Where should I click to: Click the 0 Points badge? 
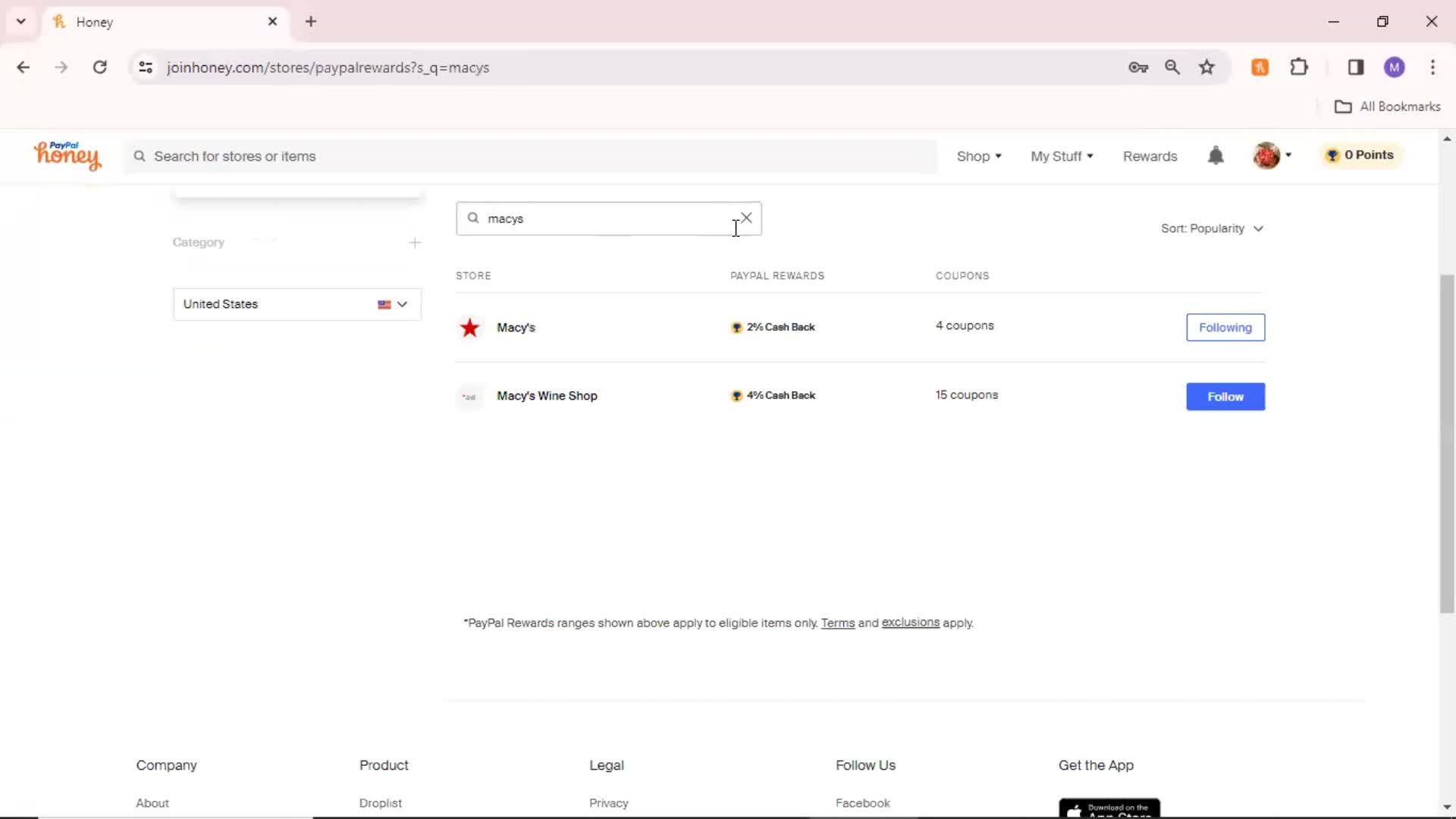pos(1360,155)
